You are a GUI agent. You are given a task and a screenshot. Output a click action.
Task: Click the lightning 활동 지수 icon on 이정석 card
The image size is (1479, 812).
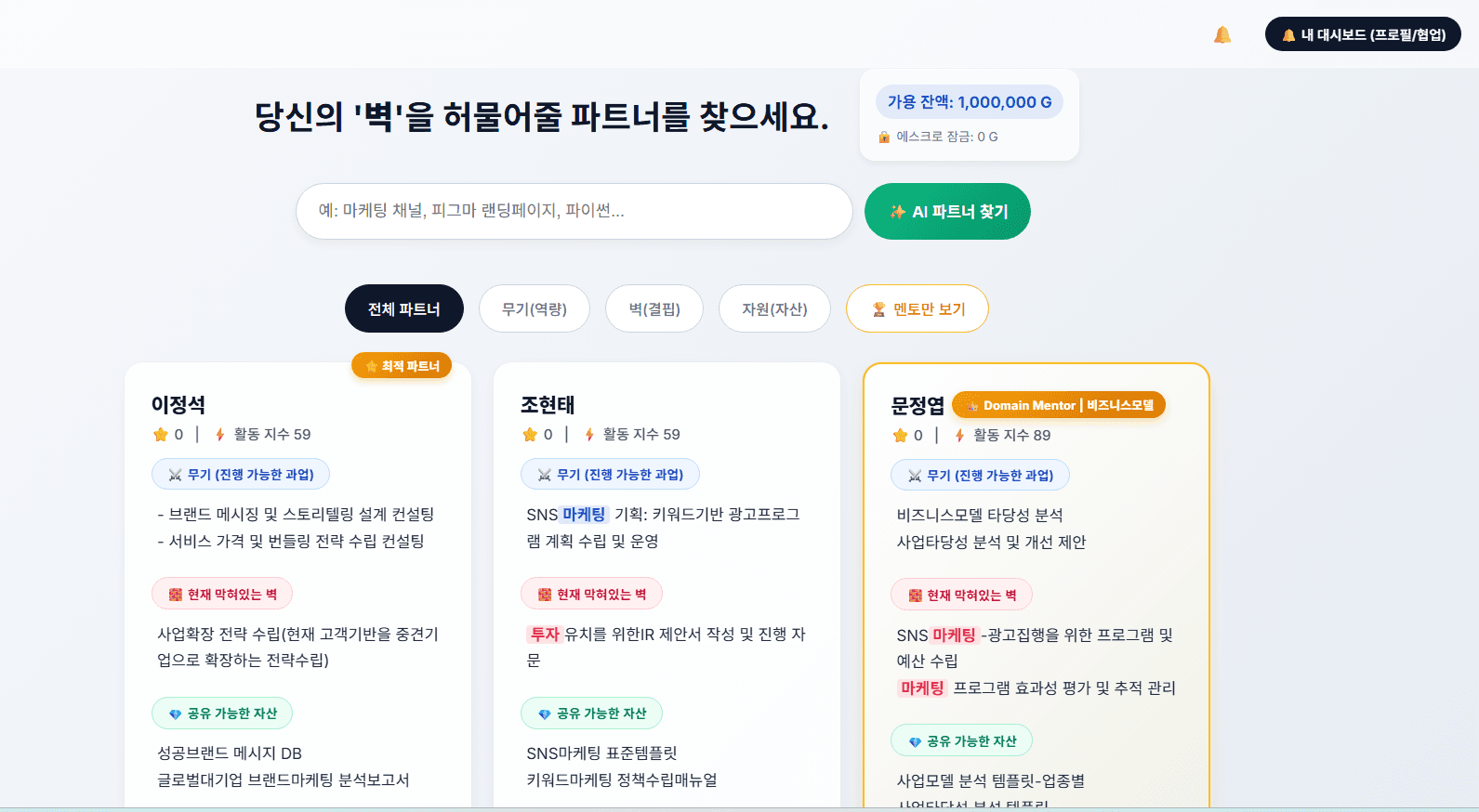(x=220, y=434)
